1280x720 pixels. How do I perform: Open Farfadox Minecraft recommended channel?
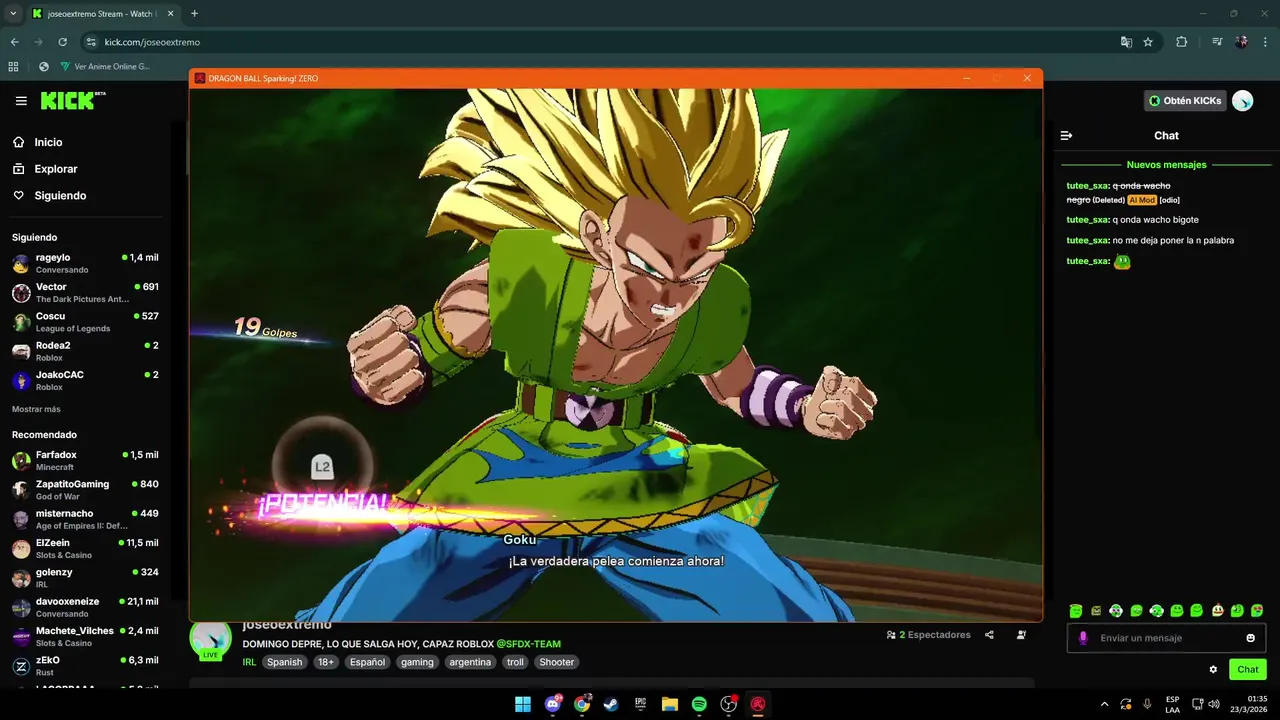point(85,460)
